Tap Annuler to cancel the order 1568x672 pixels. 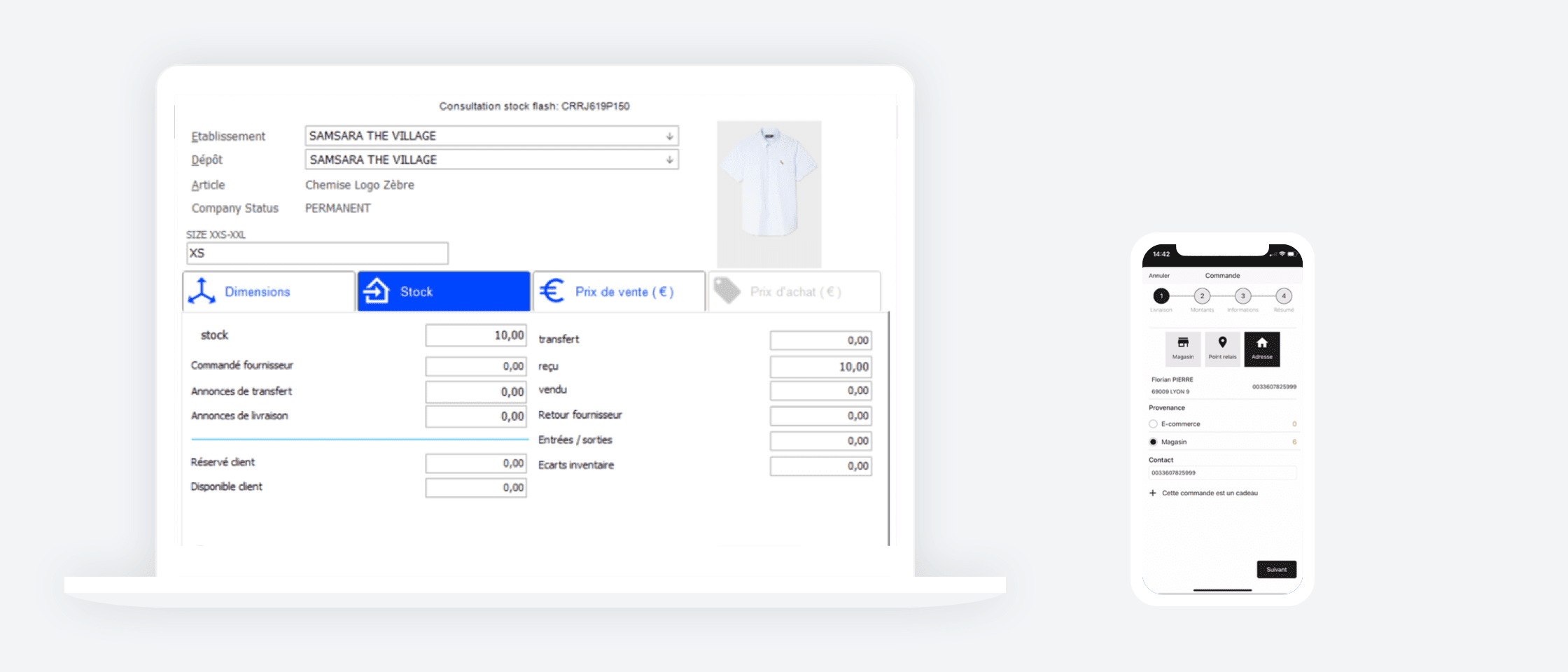pos(1159,276)
